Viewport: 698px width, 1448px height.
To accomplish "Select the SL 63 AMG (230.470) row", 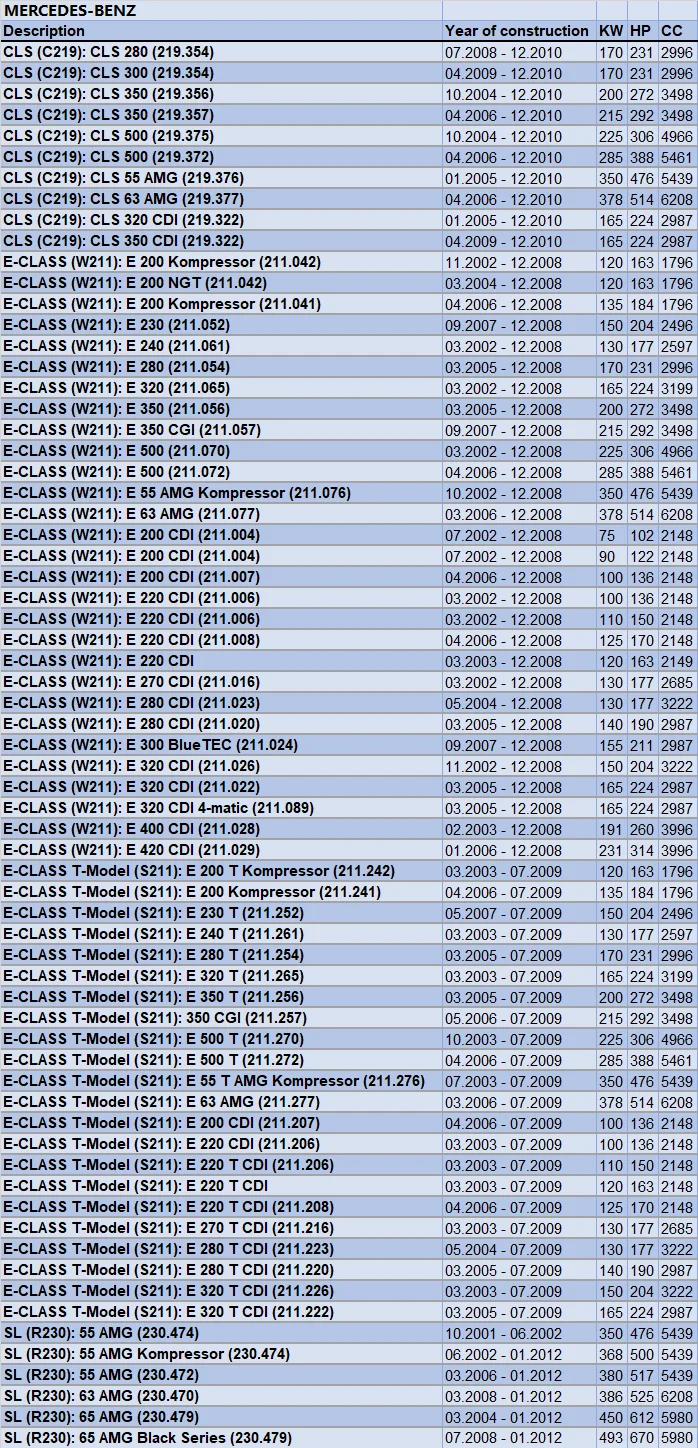I will click(349, 1396).
